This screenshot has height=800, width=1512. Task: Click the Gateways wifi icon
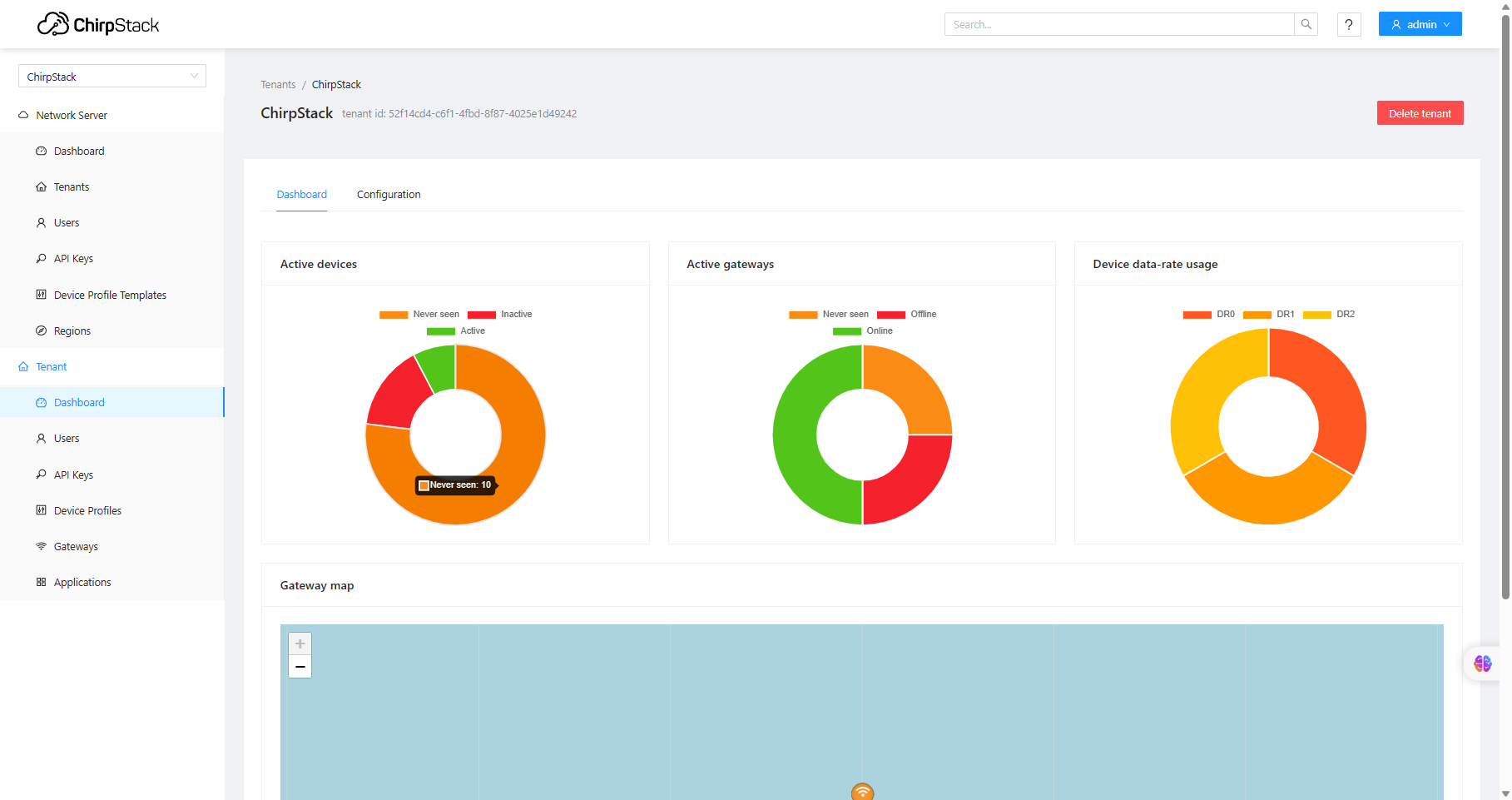pyautogui.click(x=41, y=546)
